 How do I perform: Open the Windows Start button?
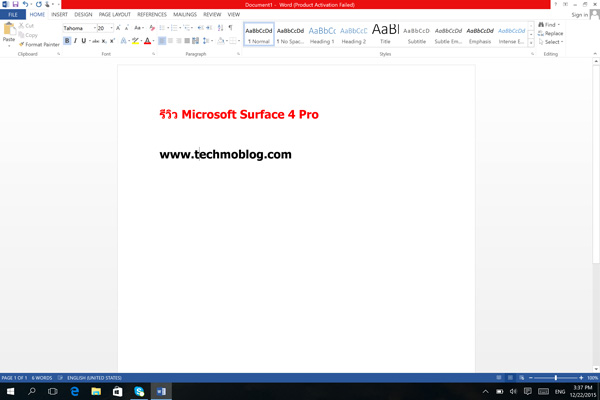10,391
